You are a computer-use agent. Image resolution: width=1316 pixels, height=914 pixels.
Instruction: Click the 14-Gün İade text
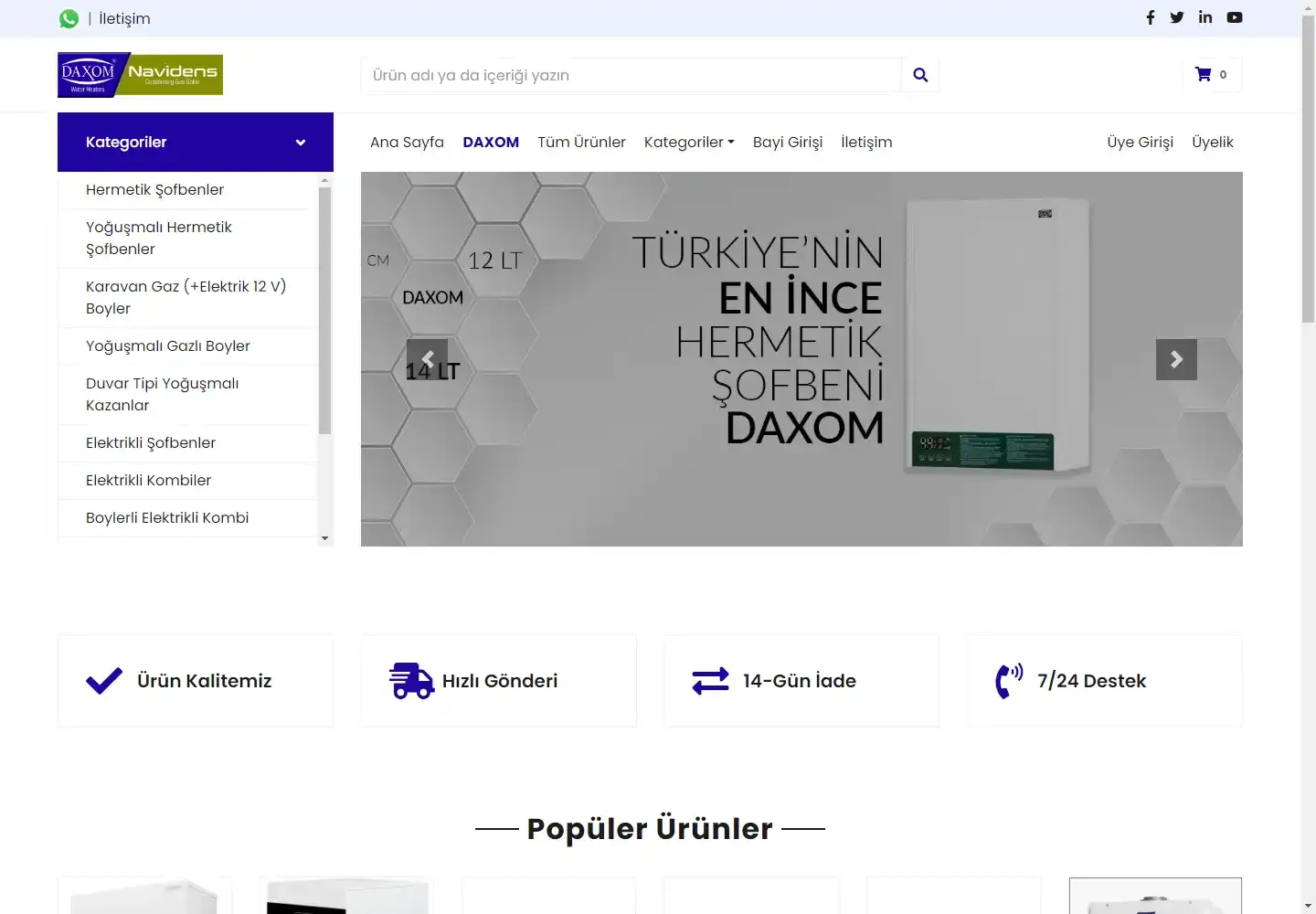tap(800, 681)
